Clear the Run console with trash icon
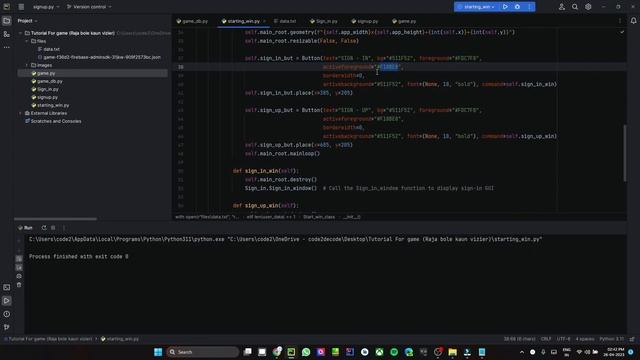 click(19, 285)
